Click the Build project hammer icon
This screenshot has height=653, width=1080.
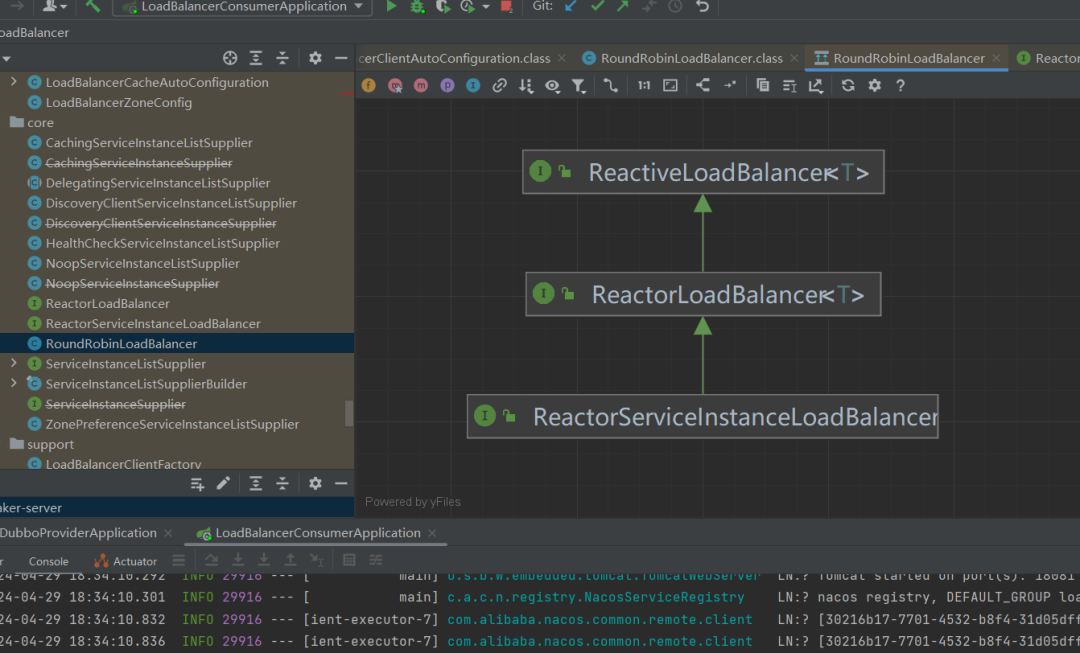93,6
